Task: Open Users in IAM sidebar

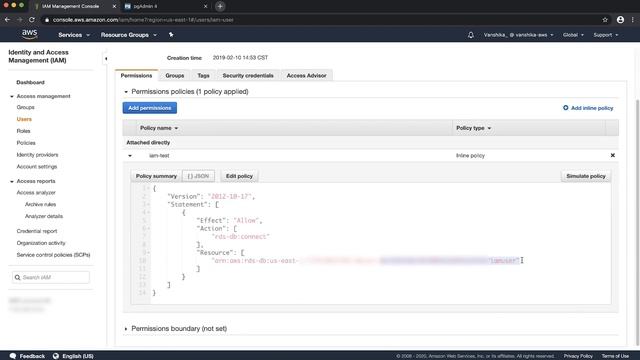Action: (24, 119)
